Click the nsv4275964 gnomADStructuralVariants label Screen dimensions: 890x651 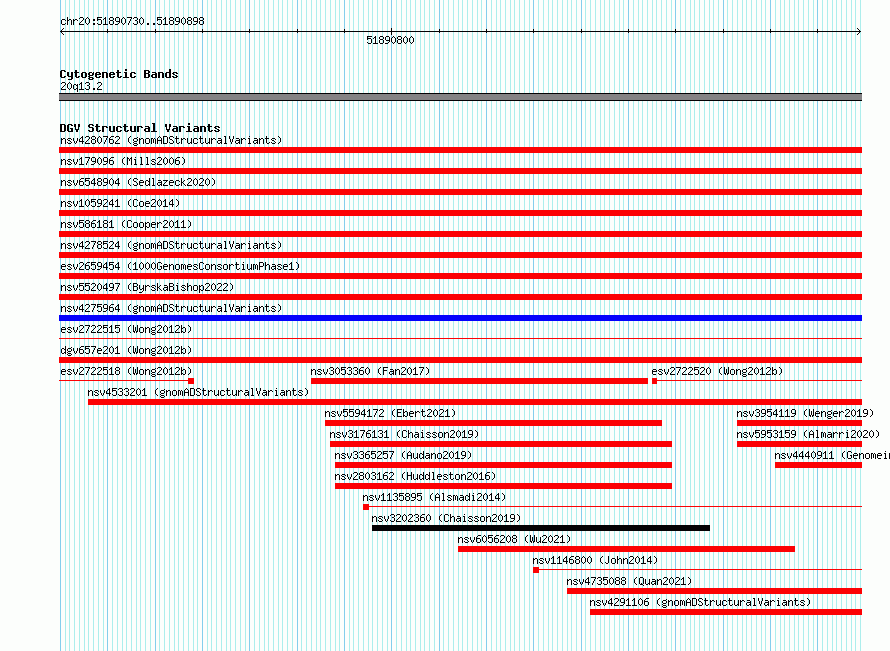171,308
